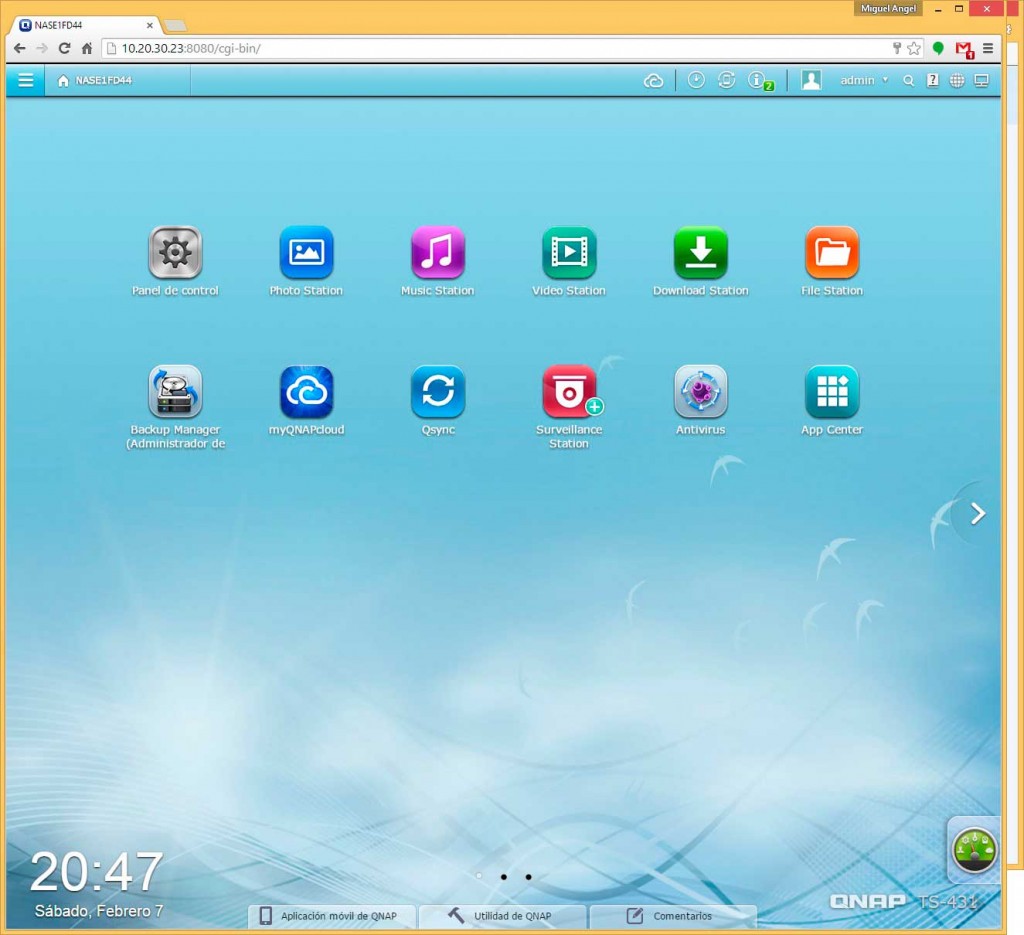Select the third desktop page dot
Image resolution: width=1024 pixels, height=935 pixels.
528,877
